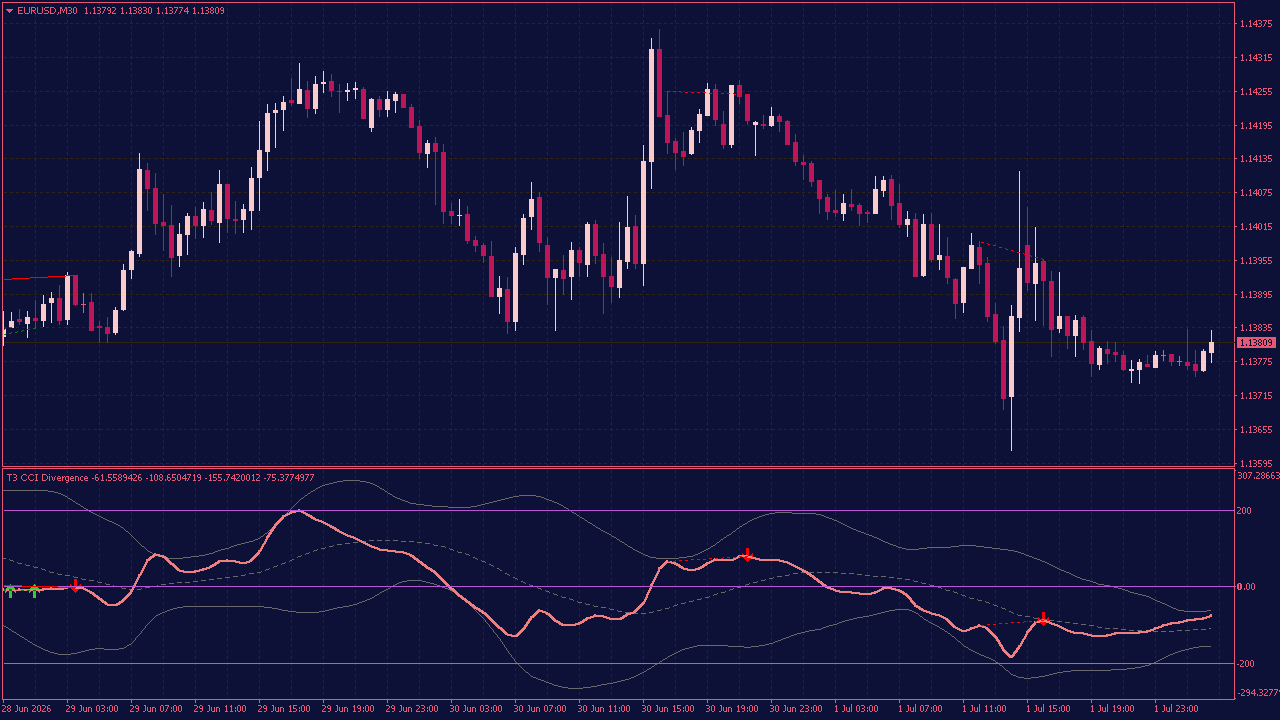Click the 1 Jul 15:00 time label
The width and height of the screenshot is (1280, 720).
tap(1049, 708)
